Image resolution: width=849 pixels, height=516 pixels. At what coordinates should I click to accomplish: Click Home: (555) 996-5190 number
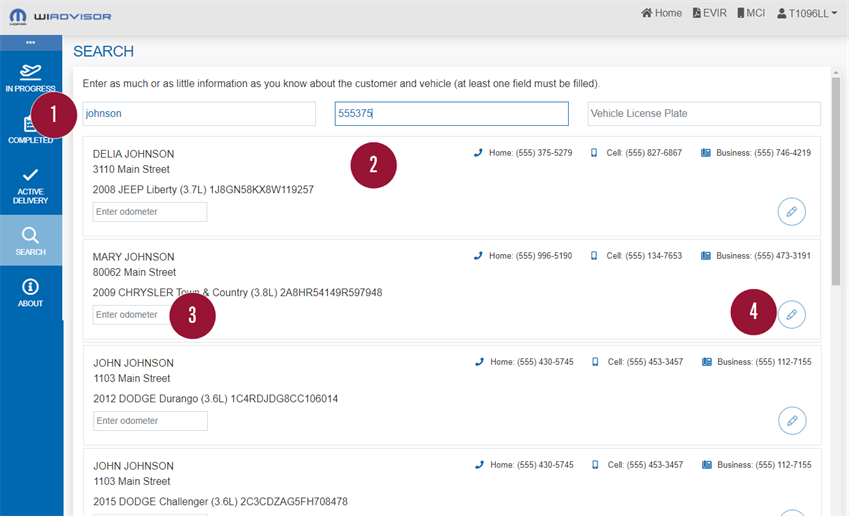click(530, 256)
